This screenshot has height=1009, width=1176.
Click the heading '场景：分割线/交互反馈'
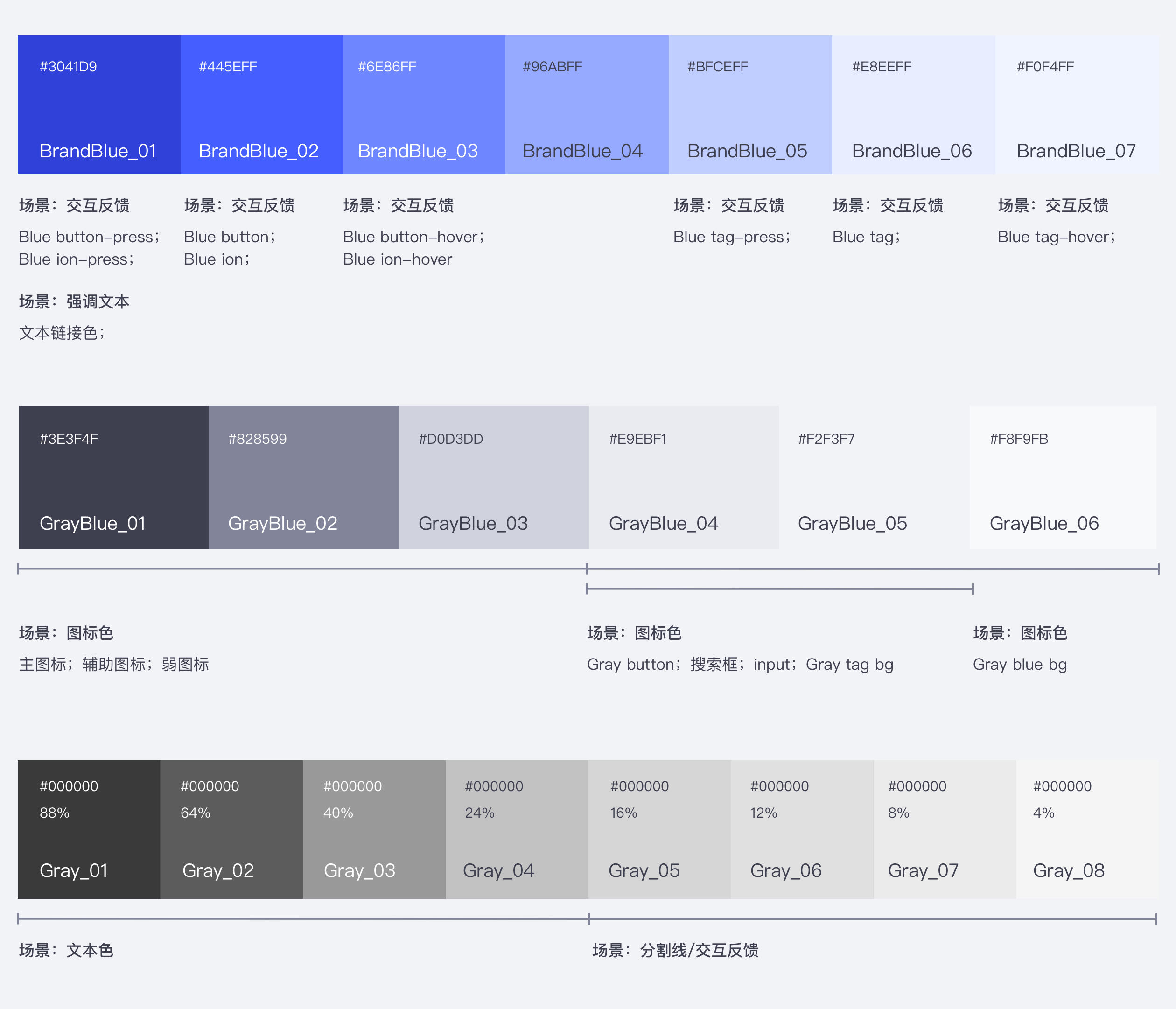[x=675, y=950]
